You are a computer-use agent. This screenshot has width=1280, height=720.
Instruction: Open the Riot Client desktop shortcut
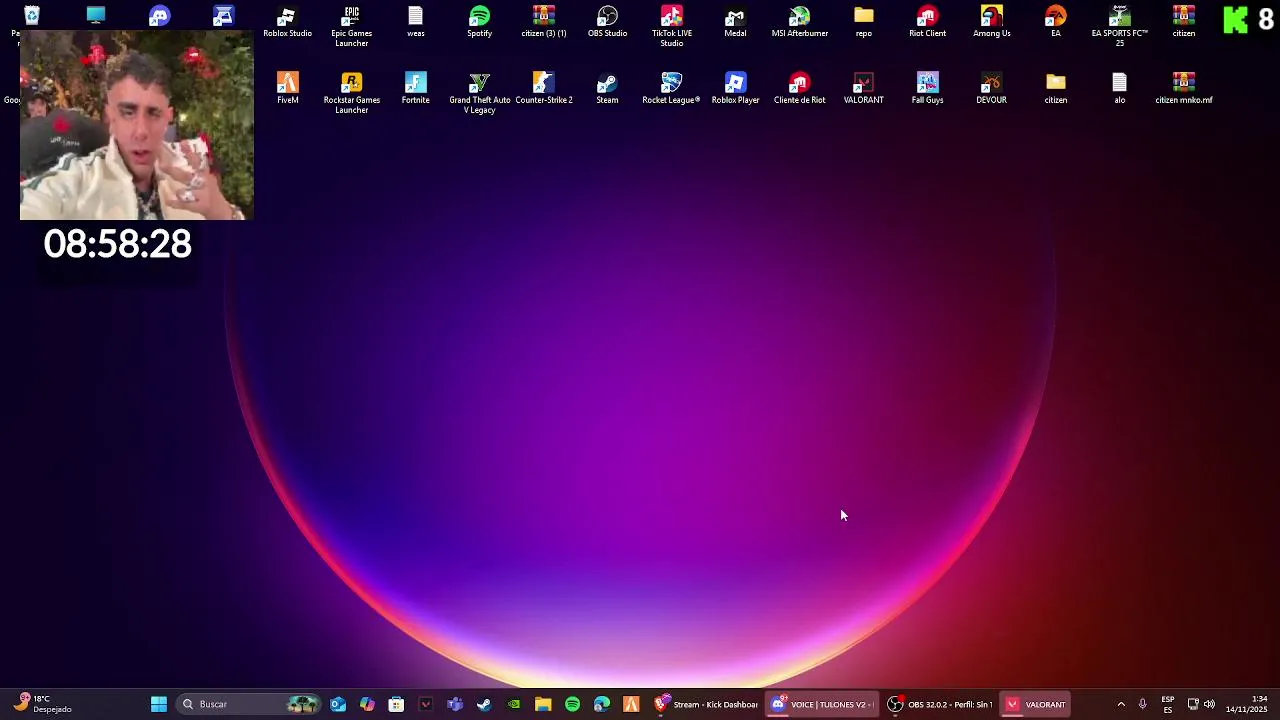click(x=927, y=22)
